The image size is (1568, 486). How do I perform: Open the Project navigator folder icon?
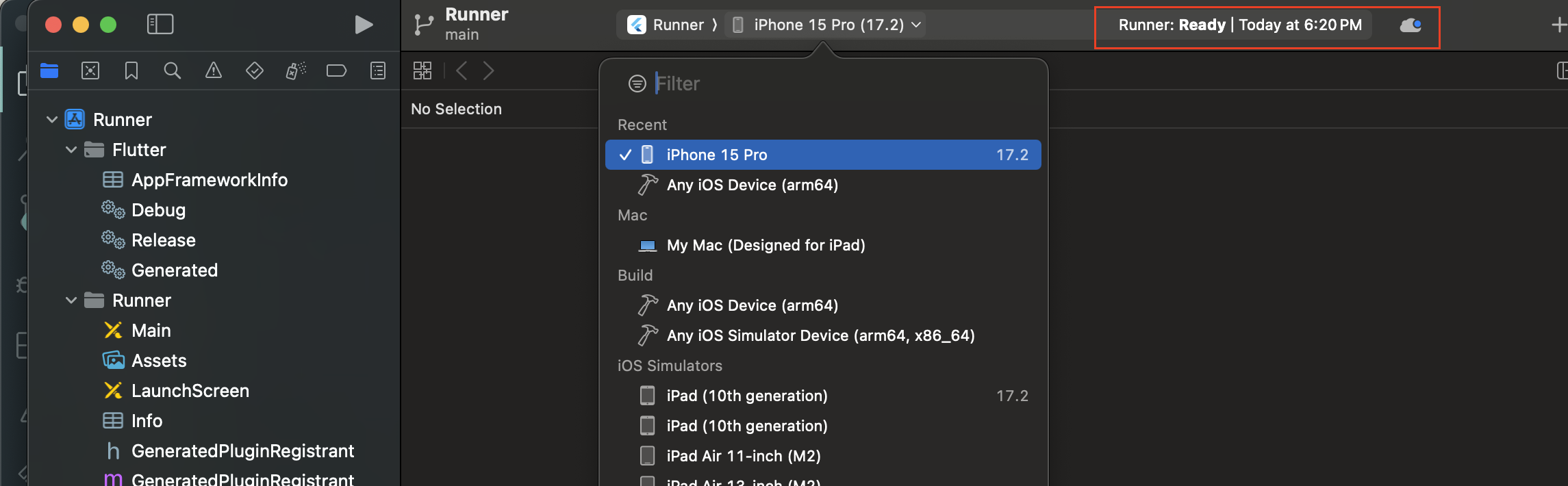click(49, 71)
